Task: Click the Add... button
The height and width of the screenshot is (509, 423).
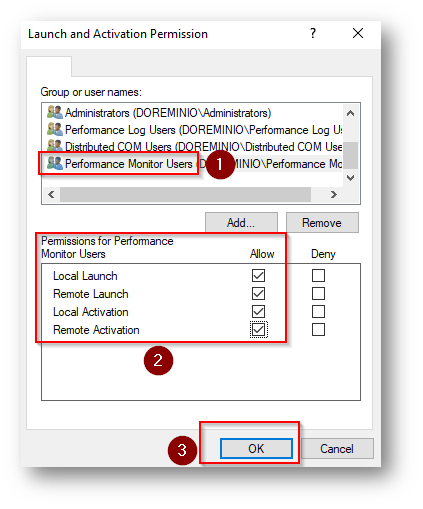Action: tap(241, 222)
